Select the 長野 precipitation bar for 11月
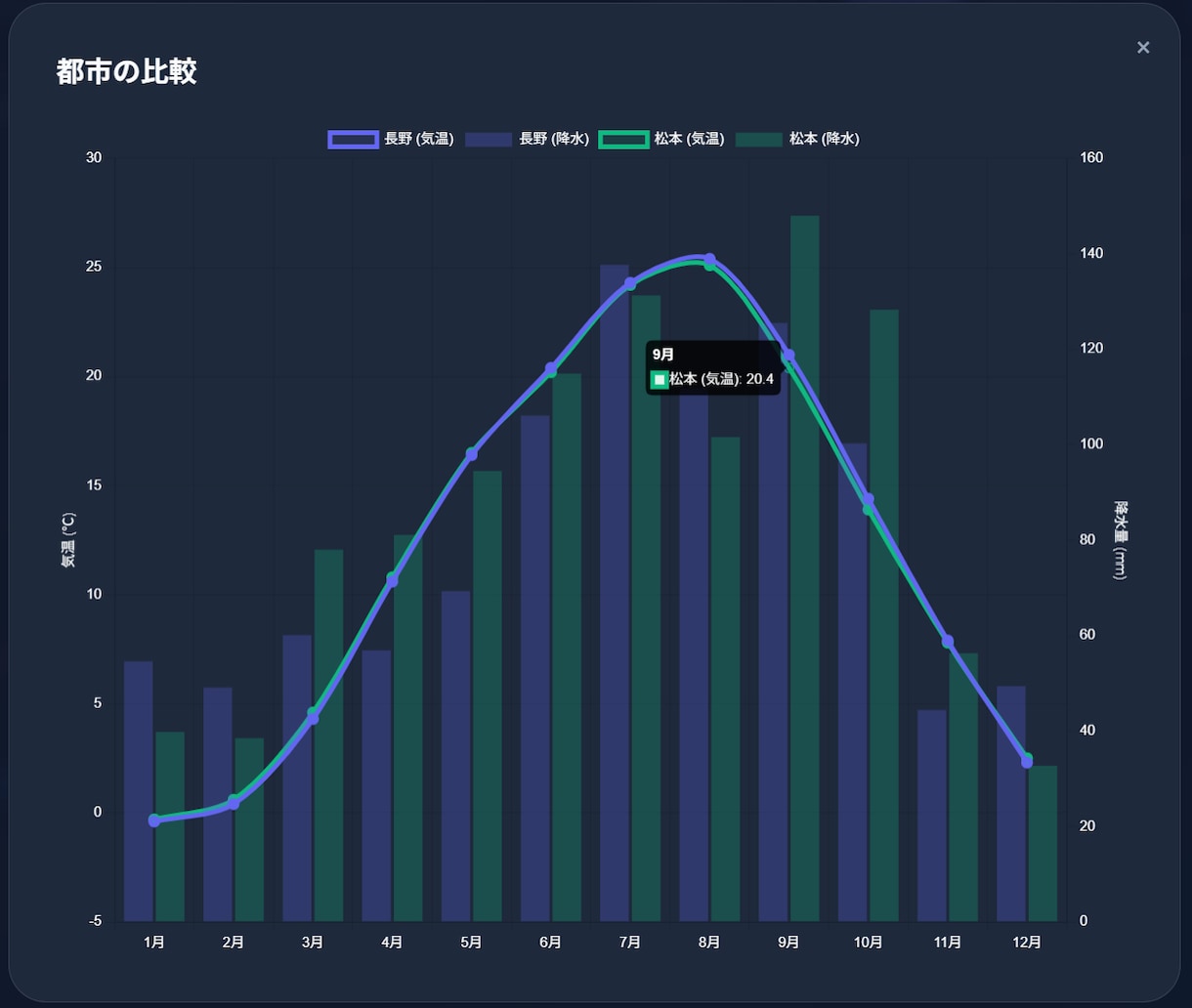The height and width of the screenshot is (1008, 1192). (932, 816)
